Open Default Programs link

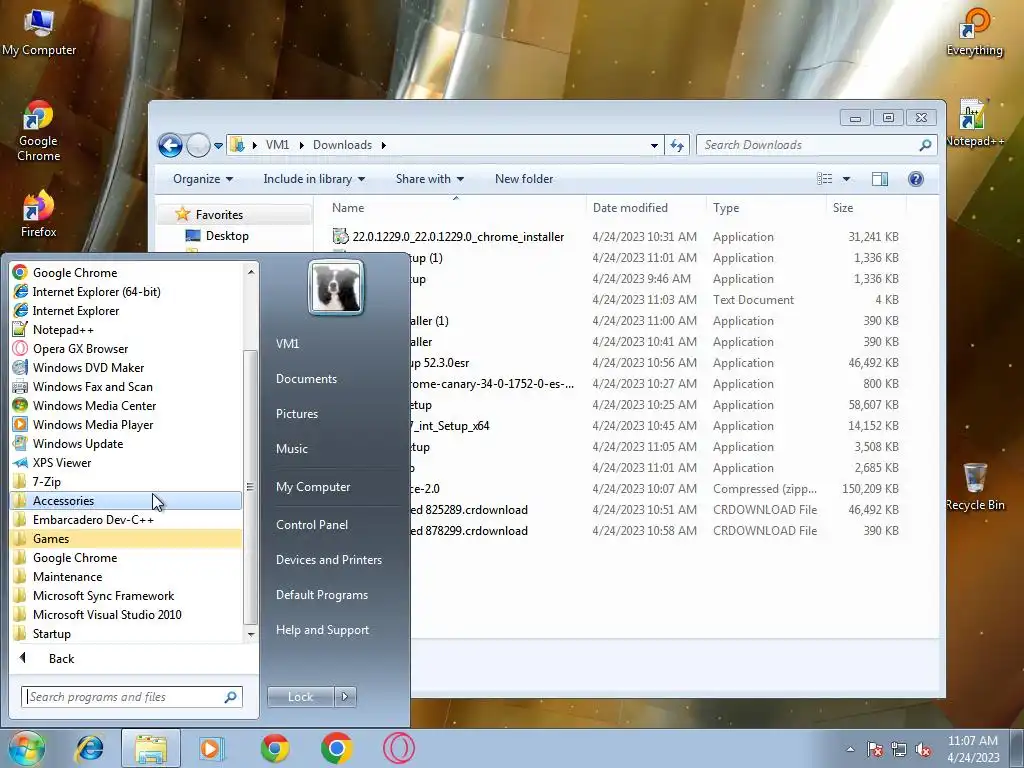(321, 595)
